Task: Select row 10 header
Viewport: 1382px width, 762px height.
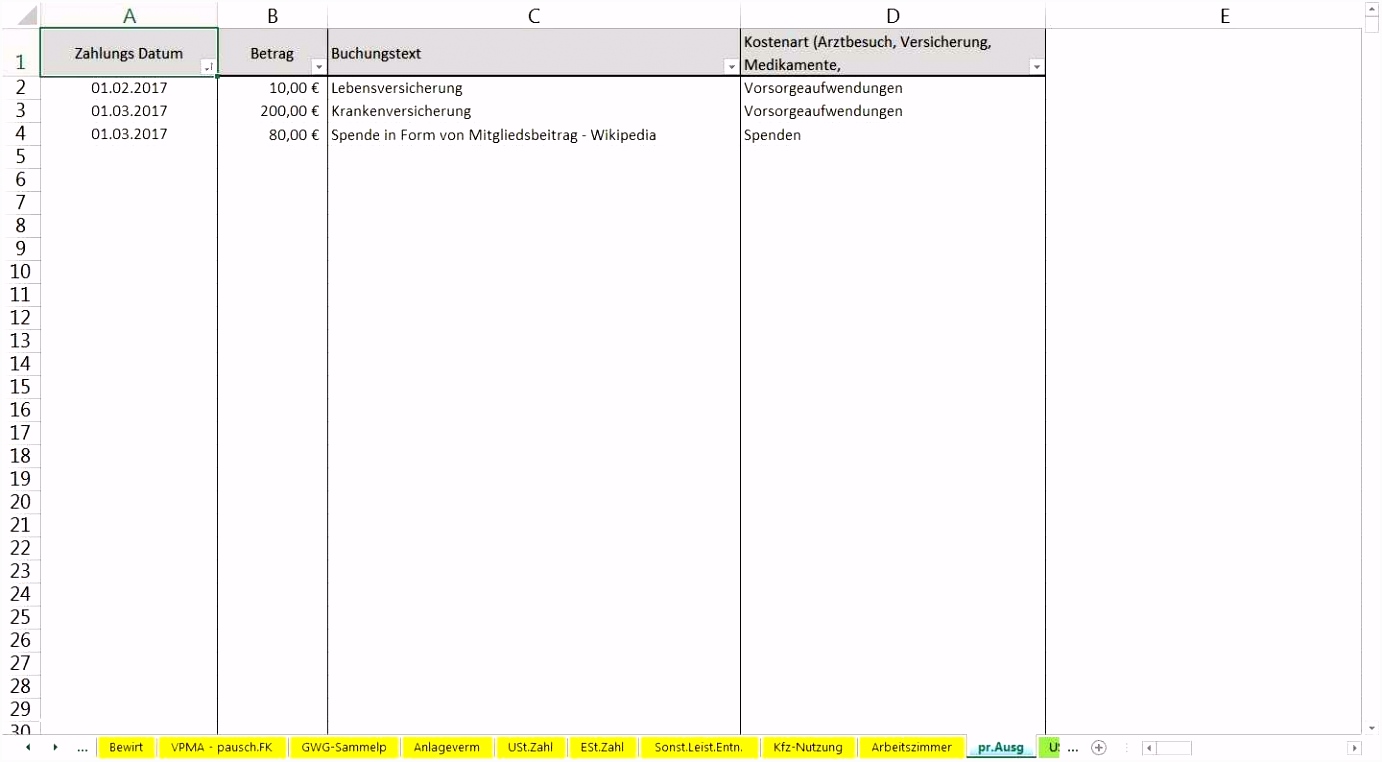Action: tap(20, 272)
